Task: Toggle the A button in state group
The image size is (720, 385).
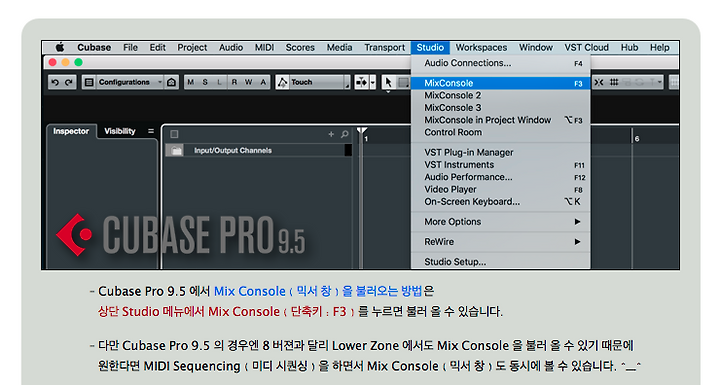Action: [263, 82]
